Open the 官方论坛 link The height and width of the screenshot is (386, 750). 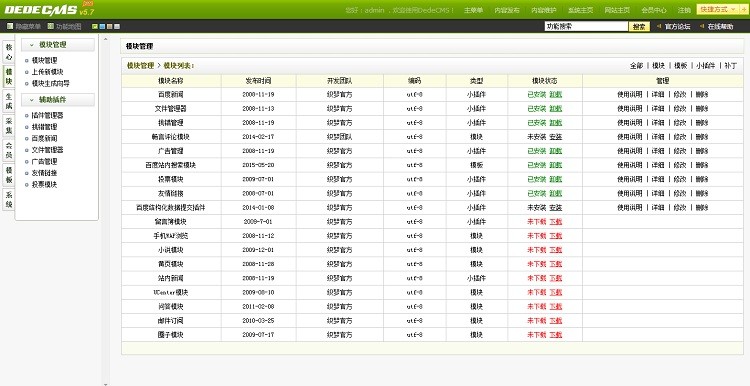[677, 27]
